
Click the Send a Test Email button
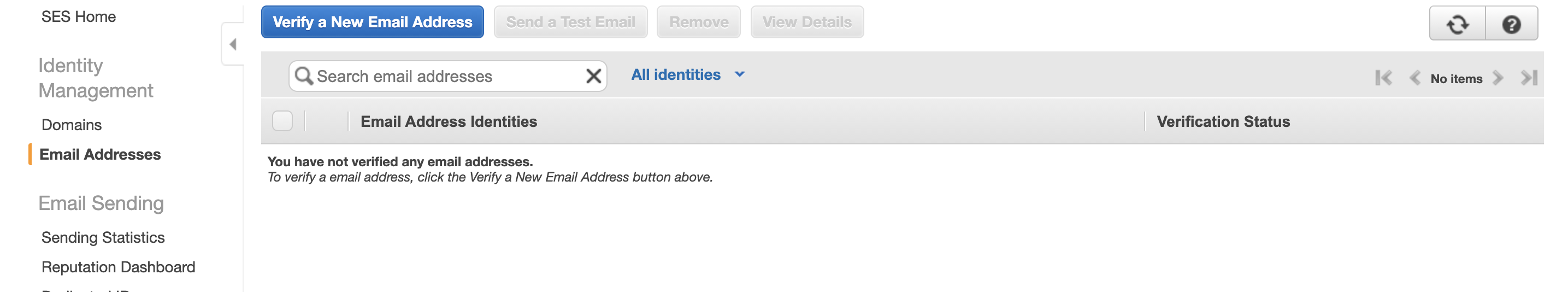(570, 22)
